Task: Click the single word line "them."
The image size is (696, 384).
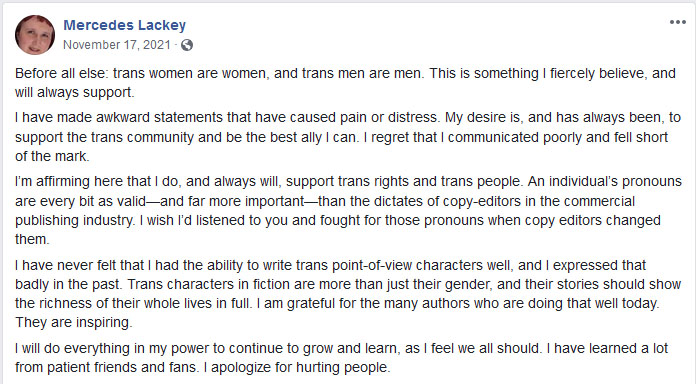Action: point(32,239)
